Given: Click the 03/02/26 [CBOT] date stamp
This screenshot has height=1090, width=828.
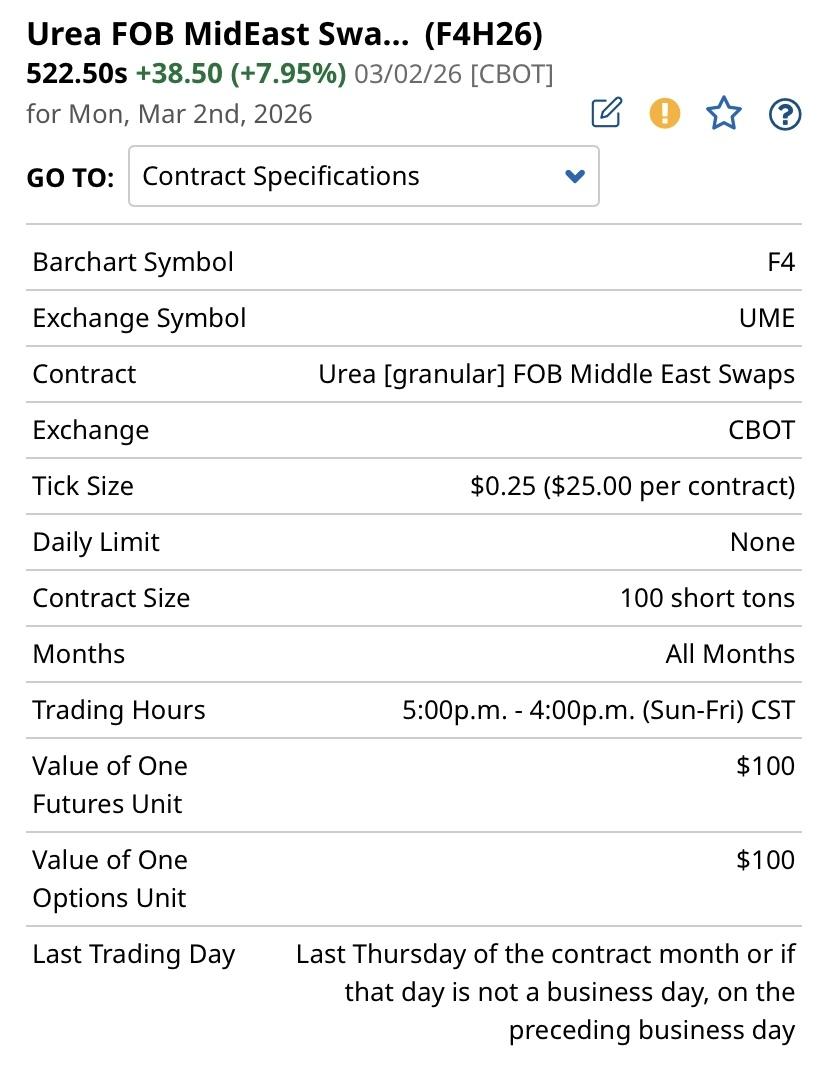Looking at the screenshot, I should coord(453,74).
